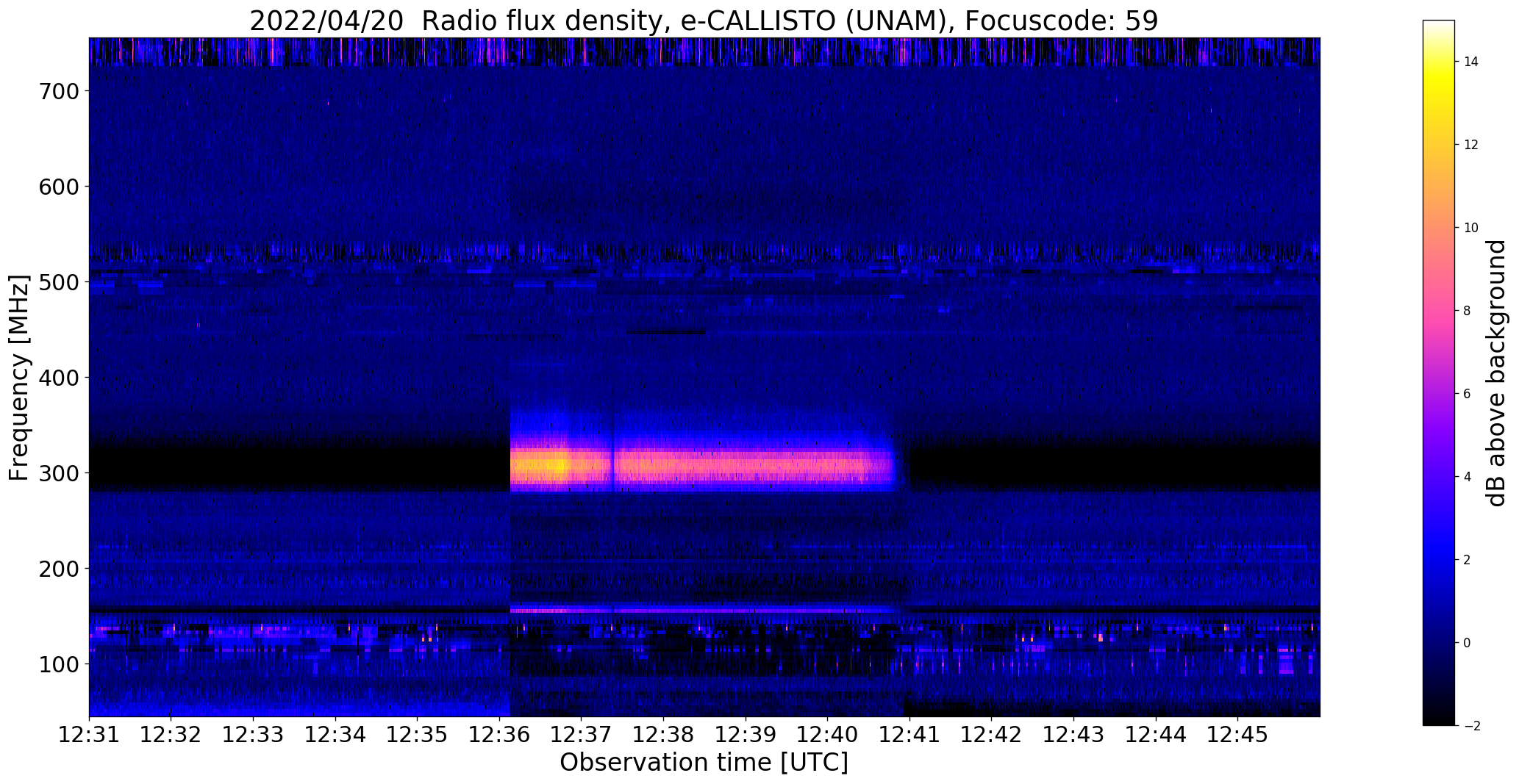Click the 14 value on the colorbar

tap(1471, 62)
